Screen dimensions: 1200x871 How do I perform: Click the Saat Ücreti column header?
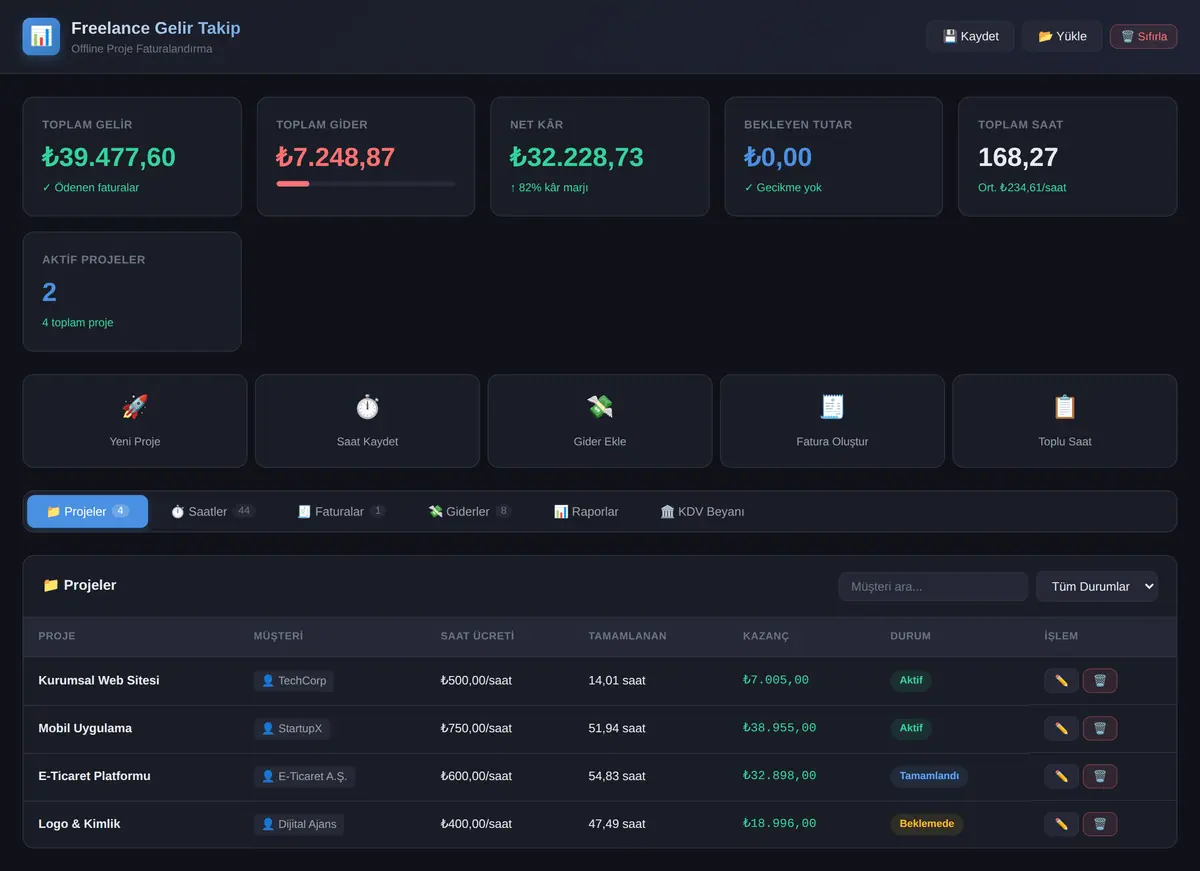click(478, 636)
